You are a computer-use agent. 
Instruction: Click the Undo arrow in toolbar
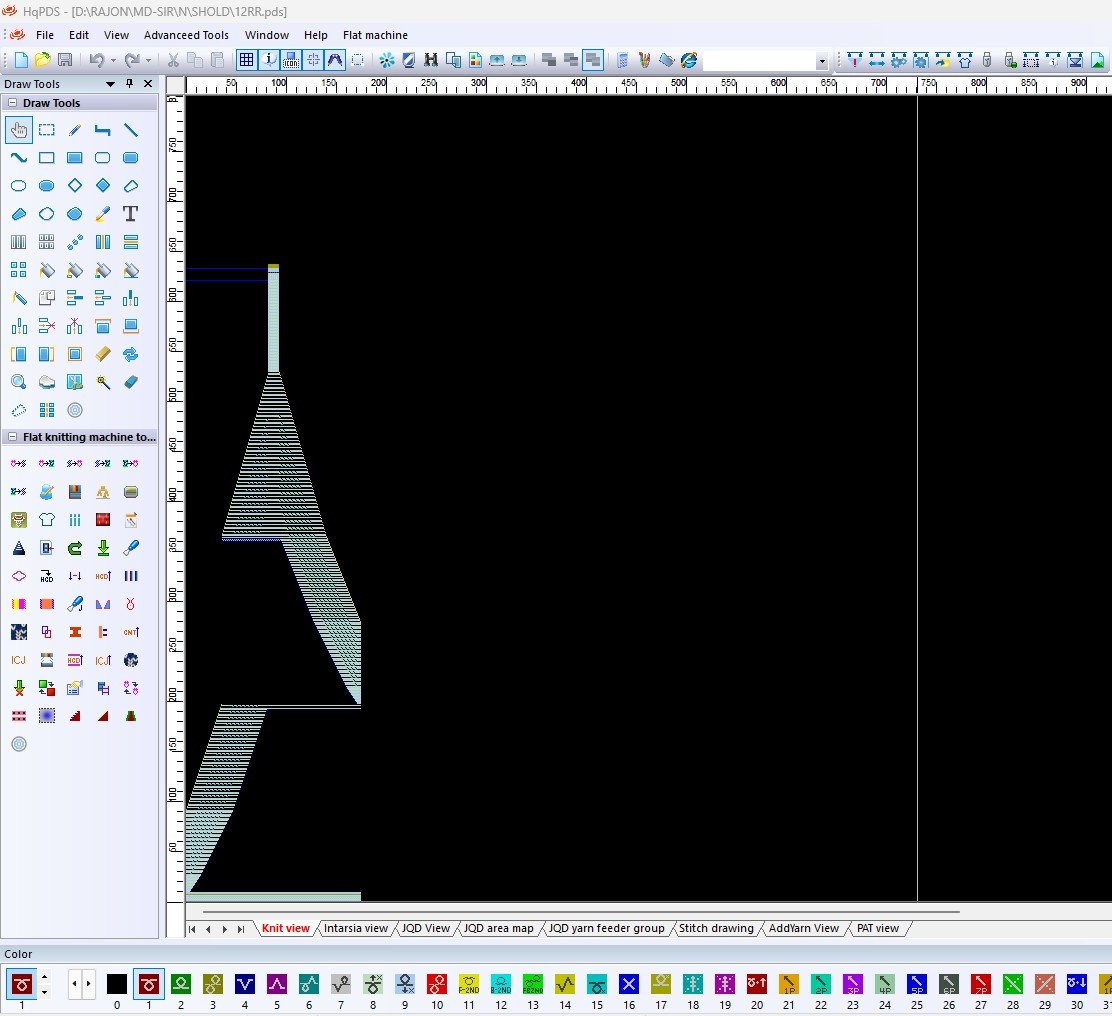[x=96, y=60]
